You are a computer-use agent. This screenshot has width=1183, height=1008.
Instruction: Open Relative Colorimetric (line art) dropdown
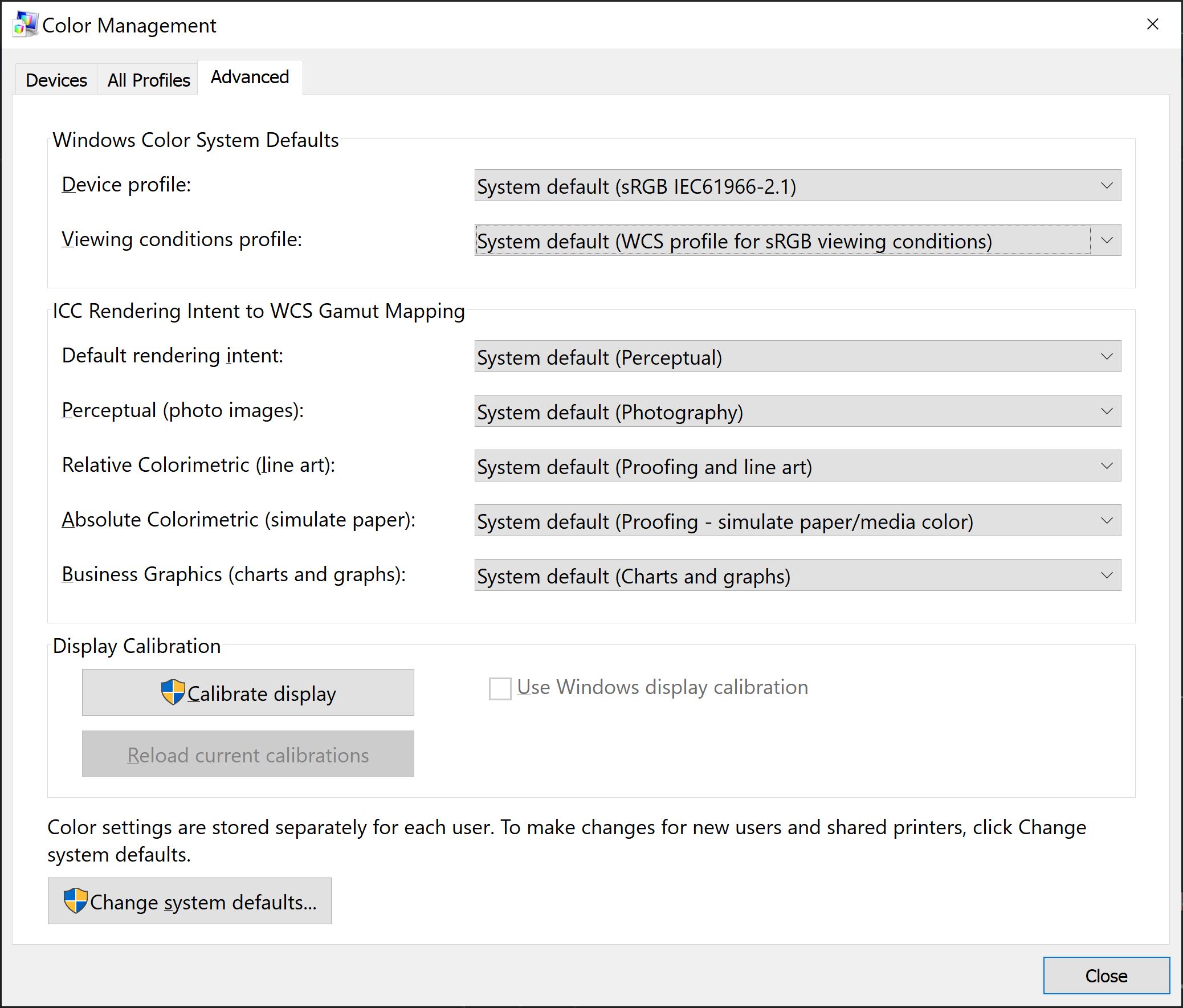coord(797,466)
